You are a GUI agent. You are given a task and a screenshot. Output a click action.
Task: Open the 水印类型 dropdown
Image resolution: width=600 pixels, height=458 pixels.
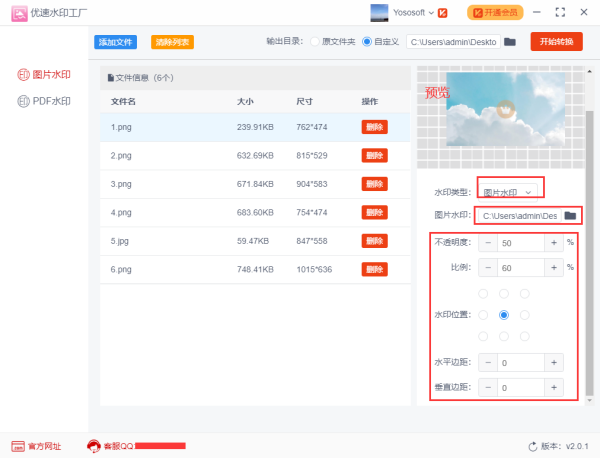click(511, 191)
